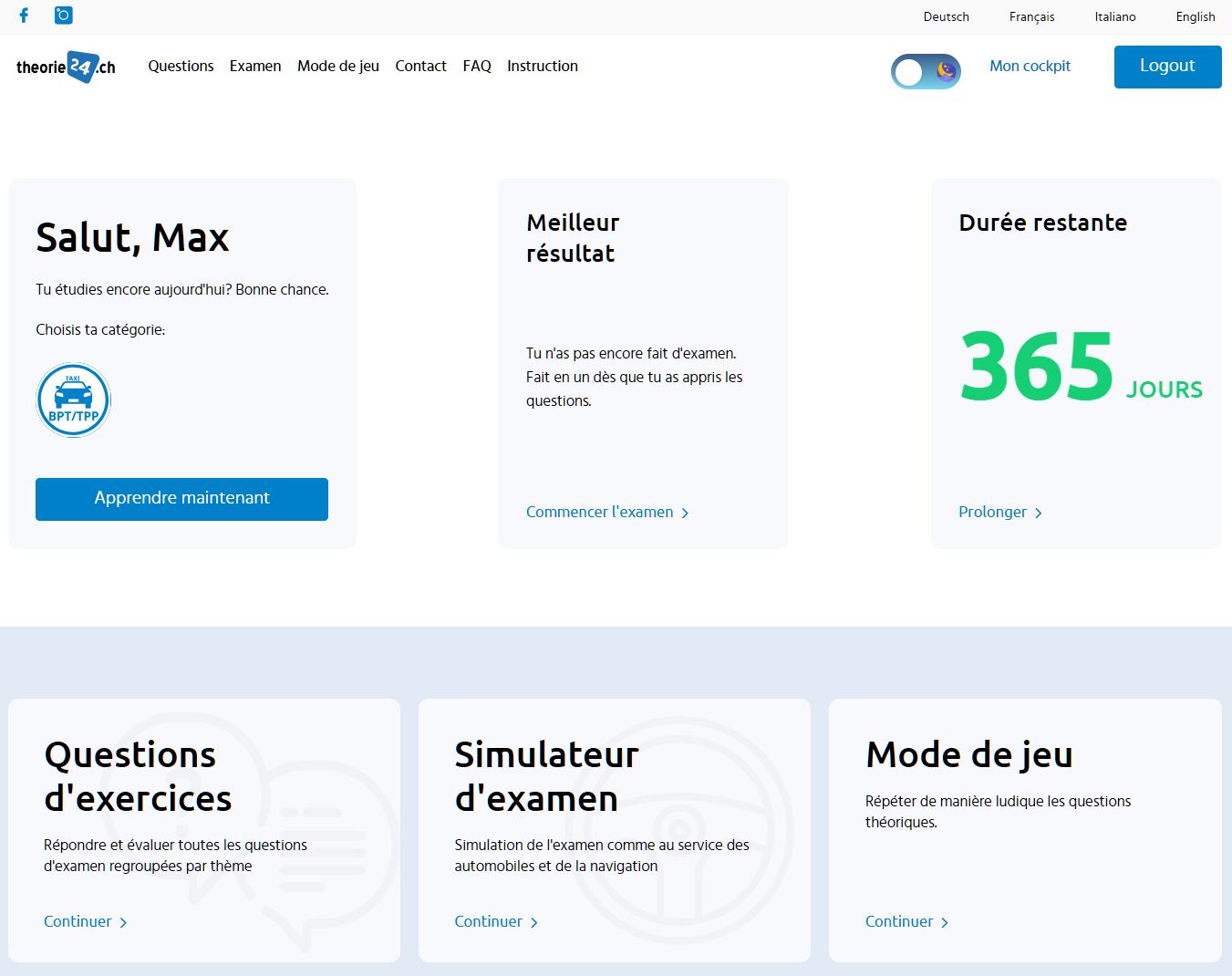
Task: Click the theorie24.ch logo
Action: pyautogui.click(x=65, y=67)
